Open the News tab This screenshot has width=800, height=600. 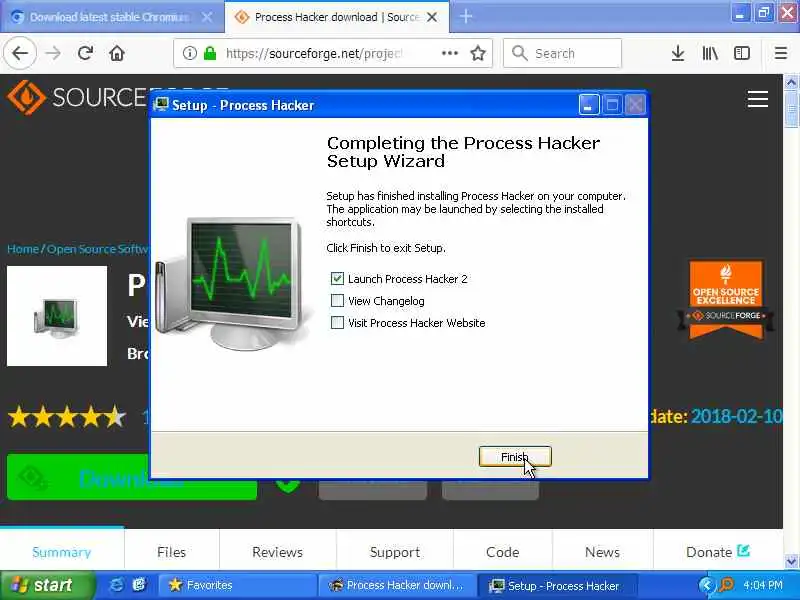[603, 552]
